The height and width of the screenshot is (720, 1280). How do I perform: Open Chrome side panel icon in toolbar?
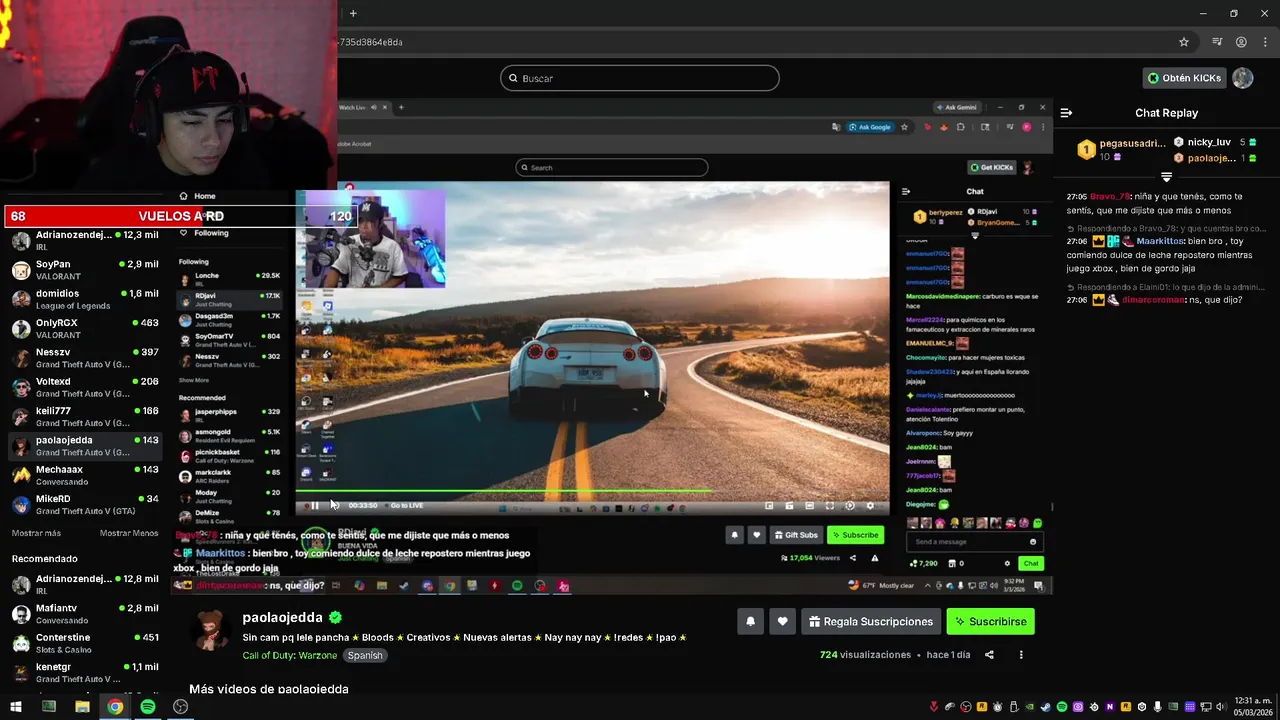coord(1217,42)
